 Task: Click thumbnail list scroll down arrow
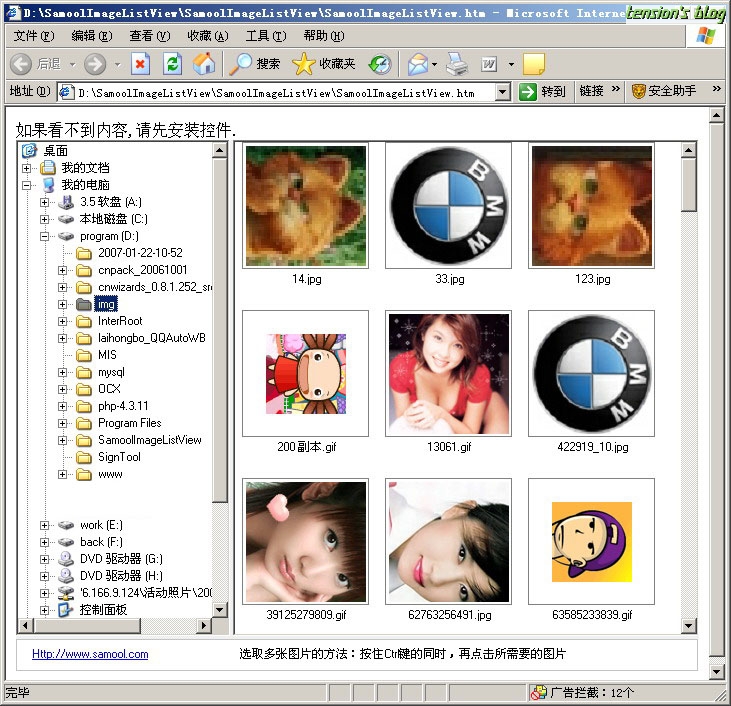[x=688, y=626]
